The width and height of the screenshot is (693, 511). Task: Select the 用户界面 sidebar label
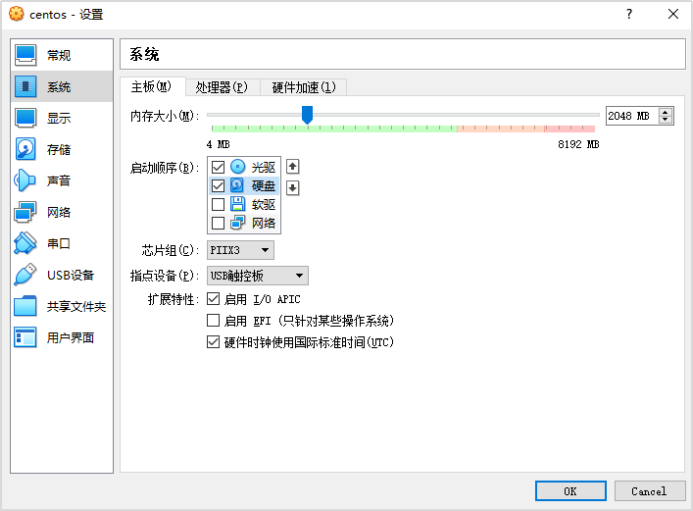click(x=70, y=338)
